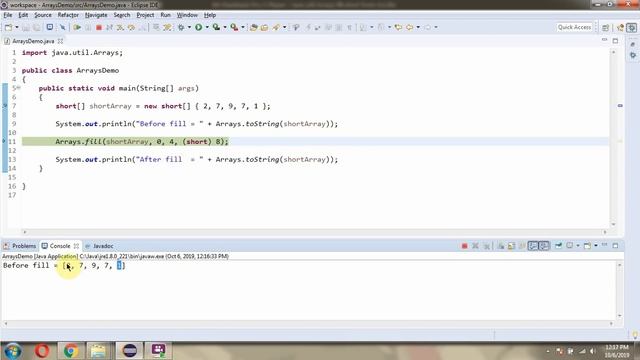Click the Search flashlight toolbar icon
640x360 pixels.
coord(276,27)
